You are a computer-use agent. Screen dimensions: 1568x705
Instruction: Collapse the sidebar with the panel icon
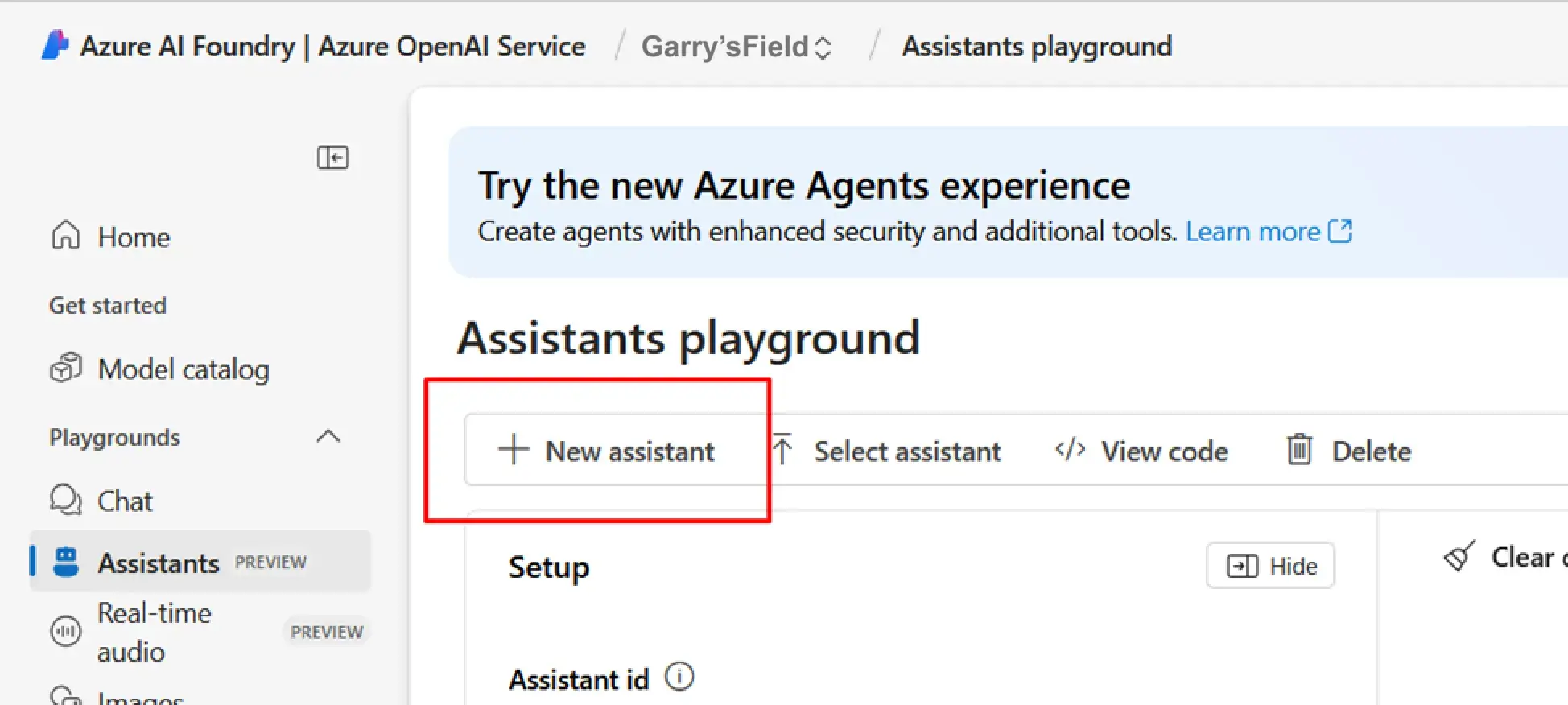[x=332, y=158]
